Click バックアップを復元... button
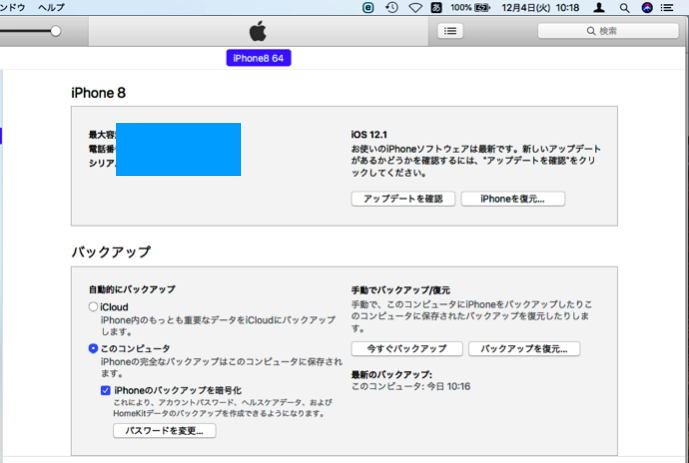 tap(524, 349)
